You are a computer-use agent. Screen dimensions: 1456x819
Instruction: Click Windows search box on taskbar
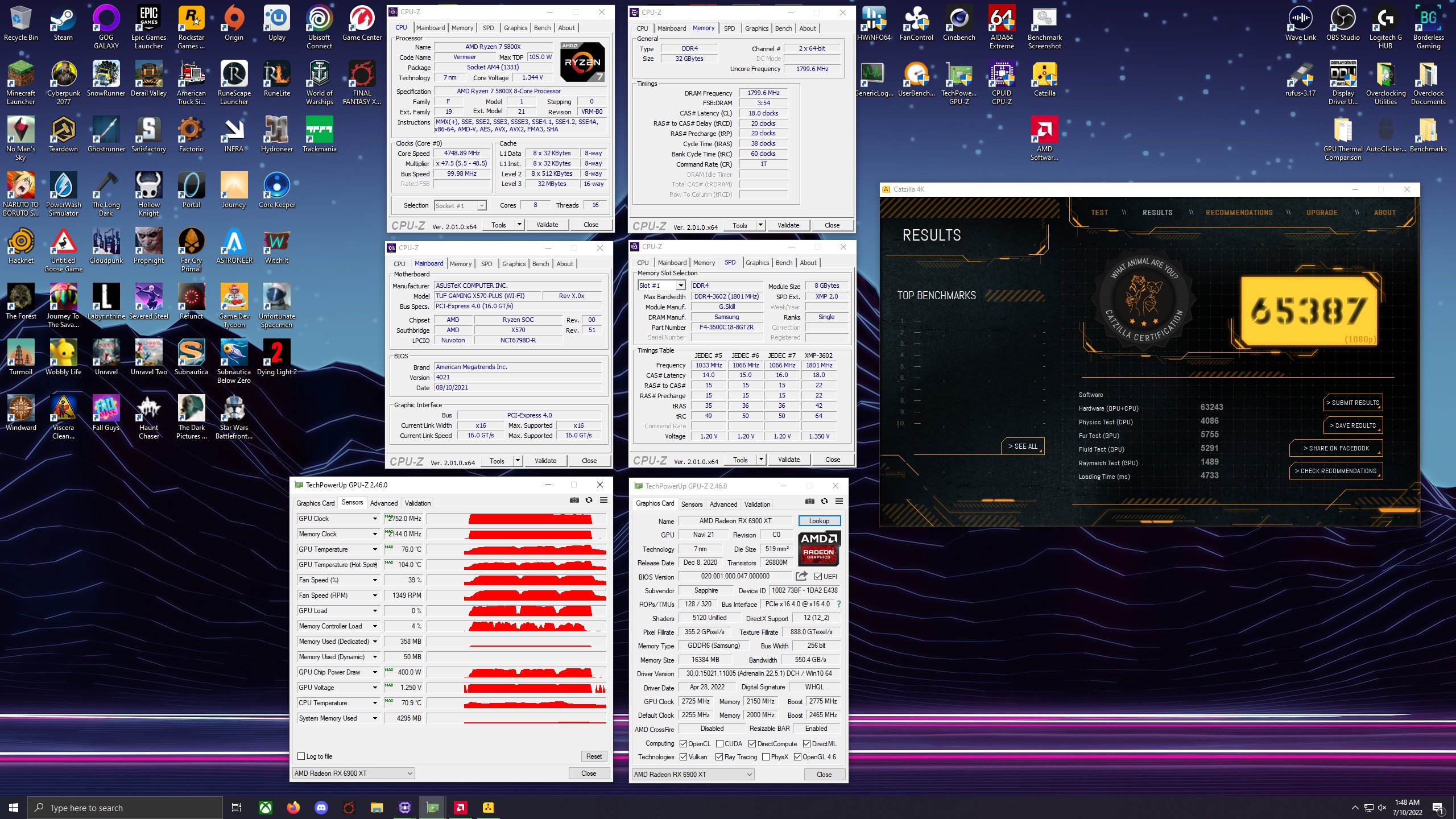pyautogui.click(x=125, y=808)
